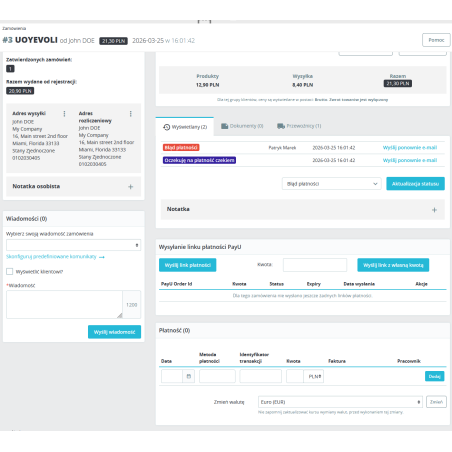Click Razem 21,30 PLN total badge

click(x=398, y=83)
